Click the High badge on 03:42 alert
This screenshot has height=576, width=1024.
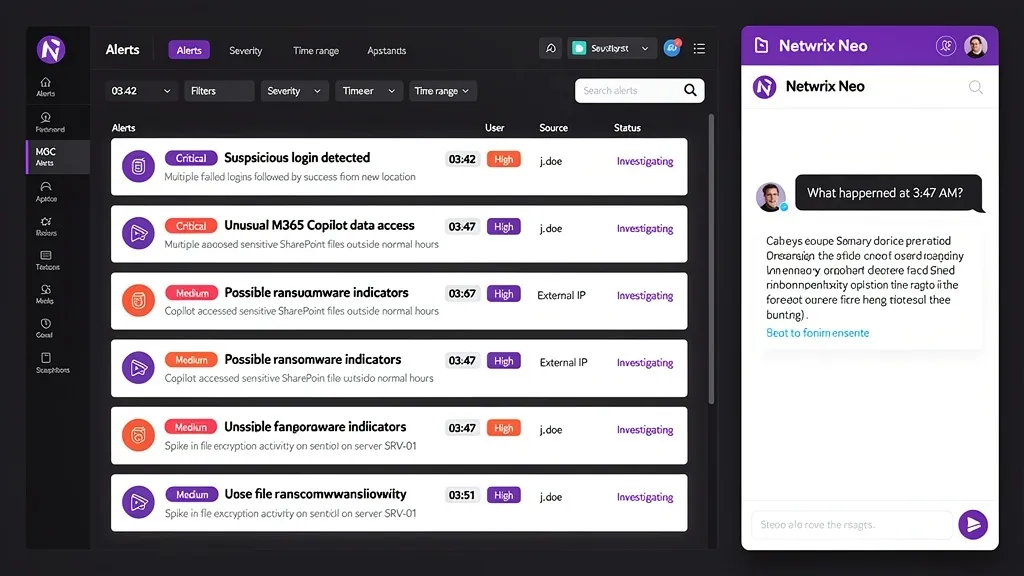(504, 159)
